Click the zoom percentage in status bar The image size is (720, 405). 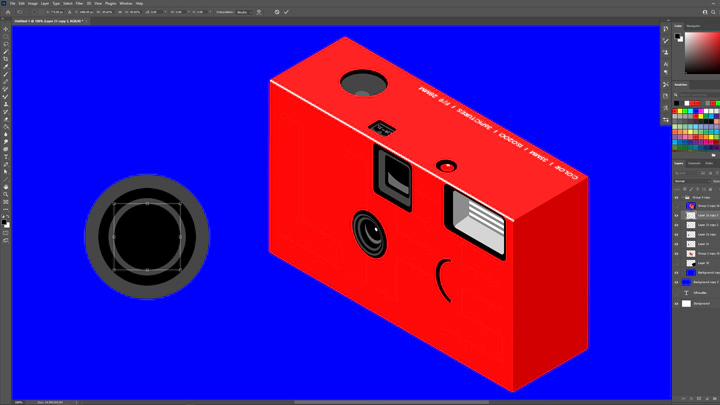[18, 402]
